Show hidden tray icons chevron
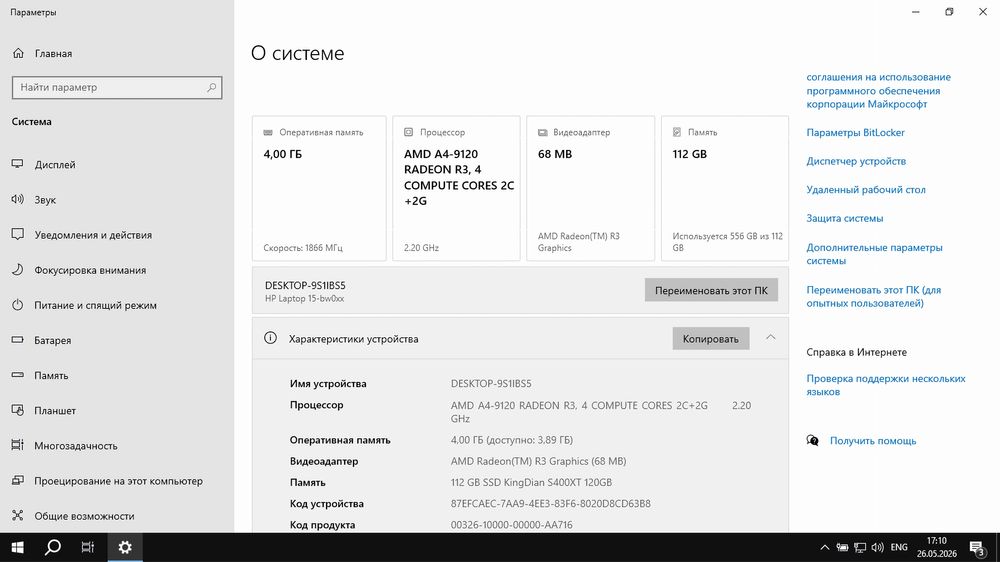This screenshot has height=562, width=1000. click(825, 547)
